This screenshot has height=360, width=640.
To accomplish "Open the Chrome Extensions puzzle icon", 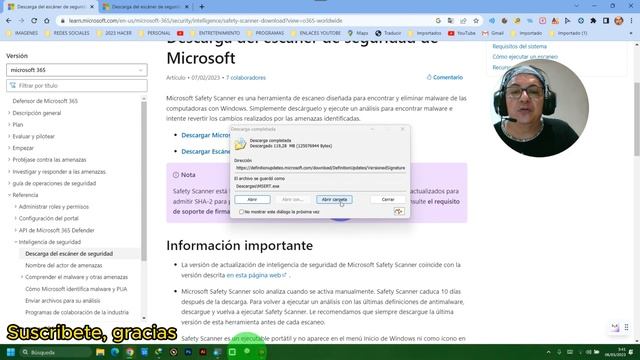I will pos(593,20).
